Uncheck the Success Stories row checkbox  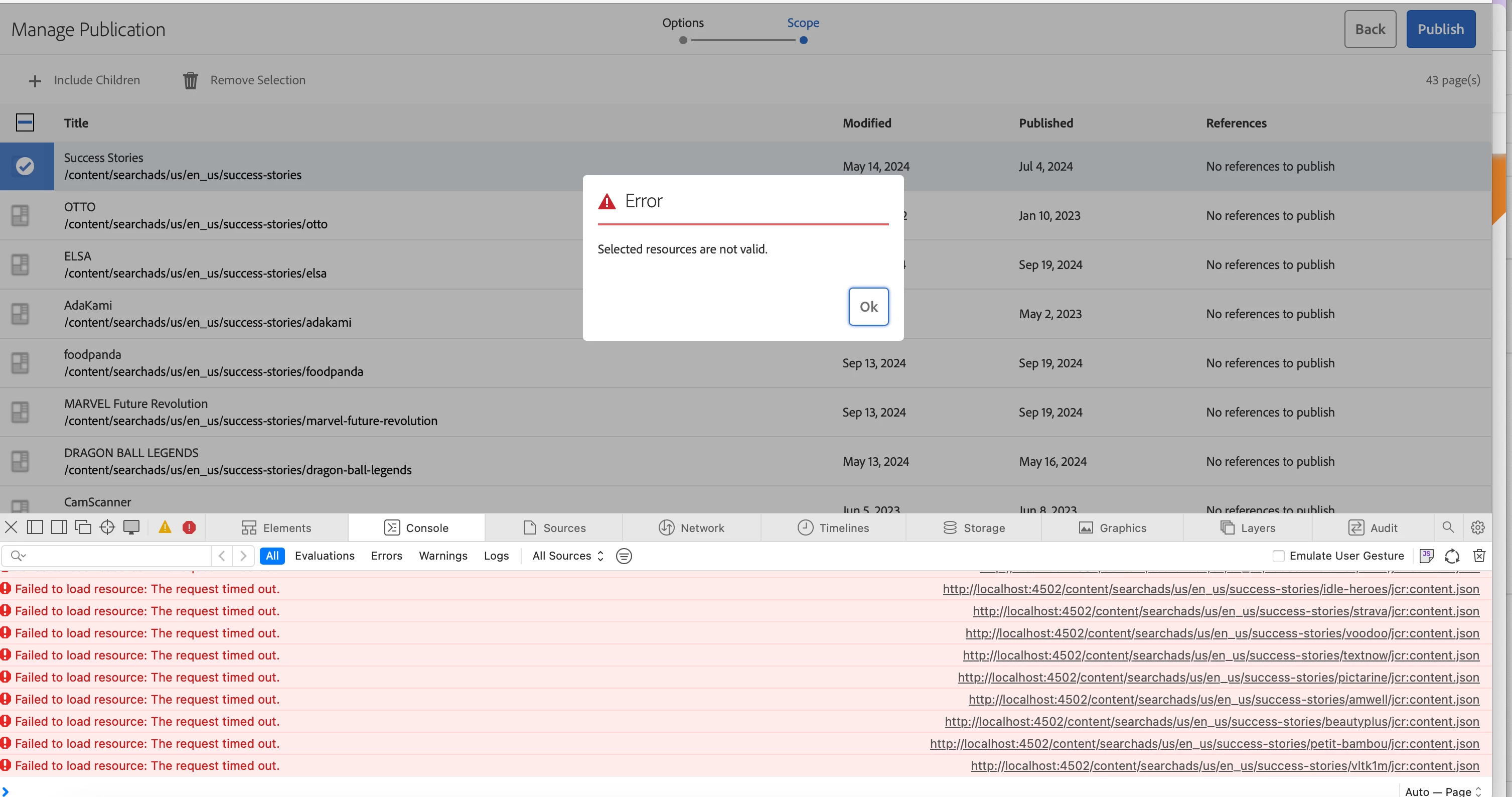(x=25, y=166)
